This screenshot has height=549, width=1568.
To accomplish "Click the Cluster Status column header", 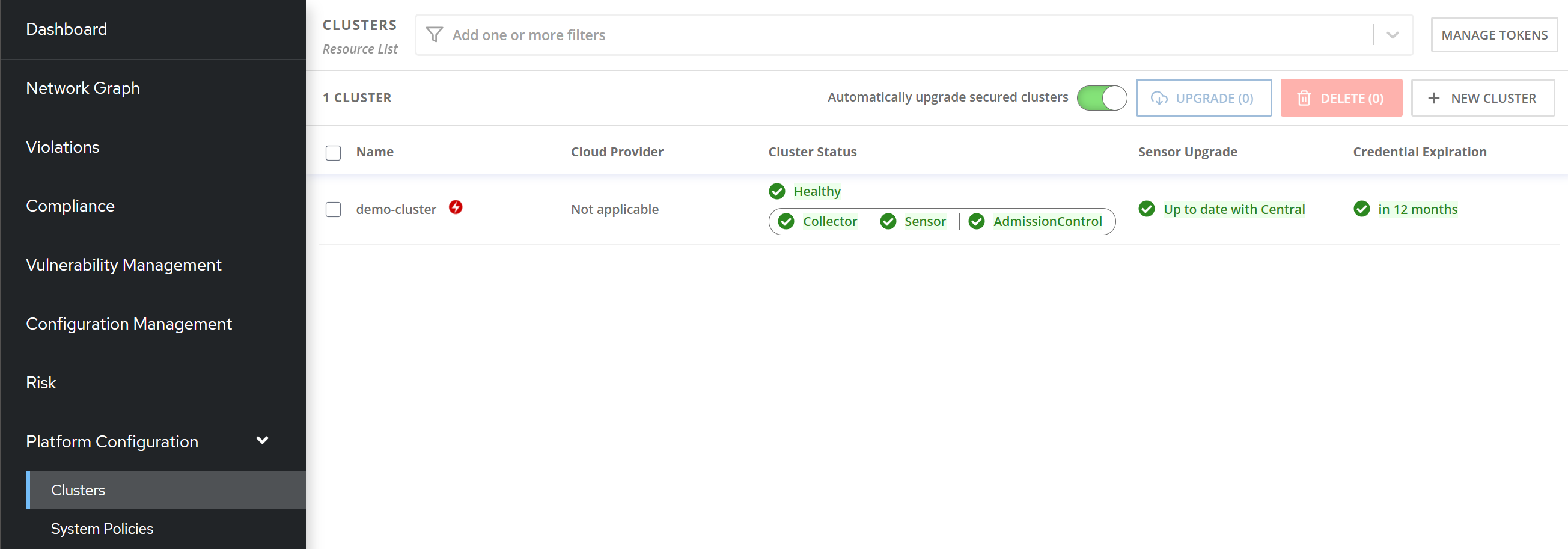I will 812,152.
